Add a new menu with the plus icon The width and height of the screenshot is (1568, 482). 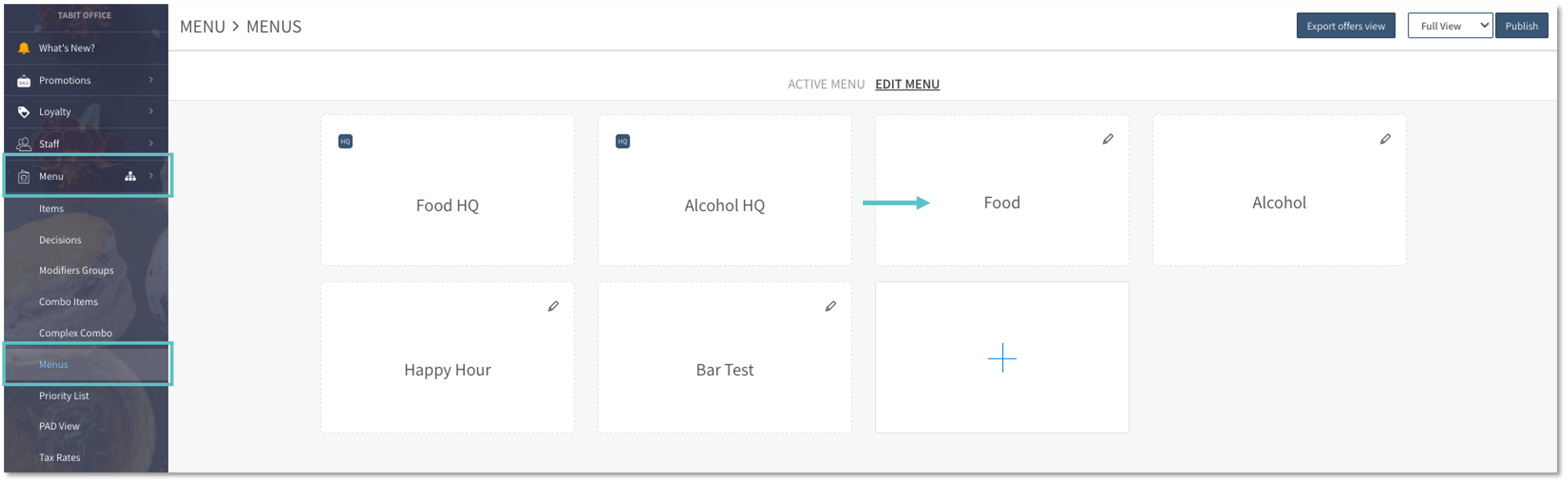point(1001,358)
